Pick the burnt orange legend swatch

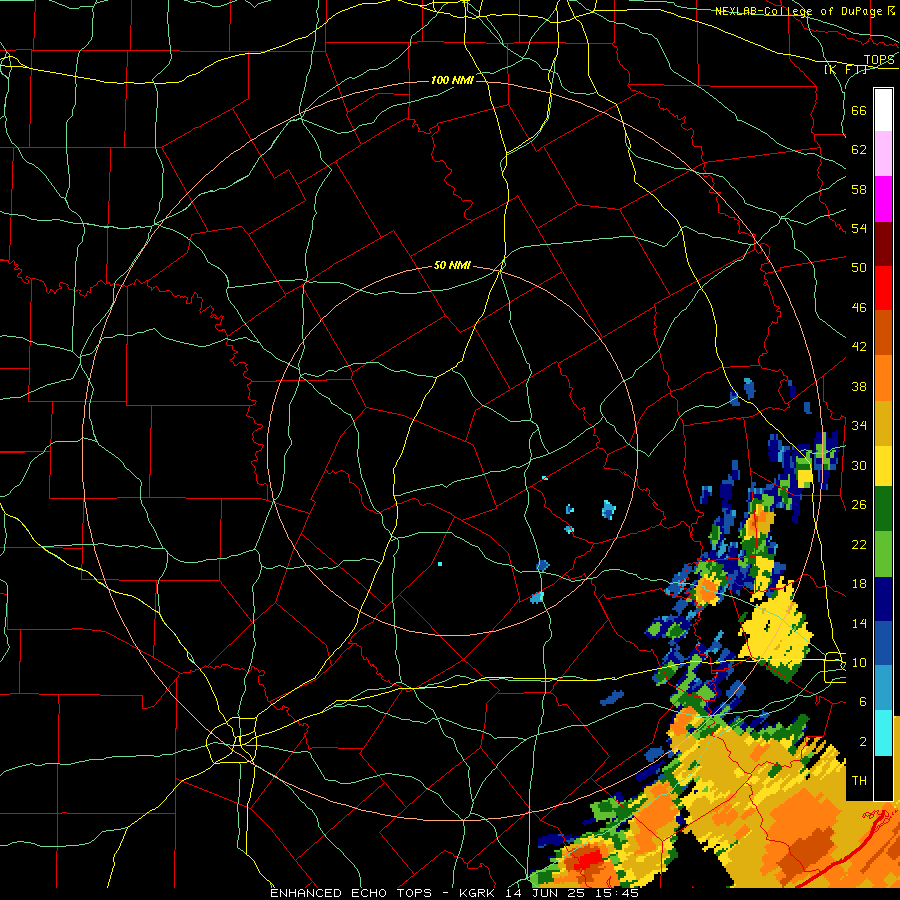(x=883, y=332)
